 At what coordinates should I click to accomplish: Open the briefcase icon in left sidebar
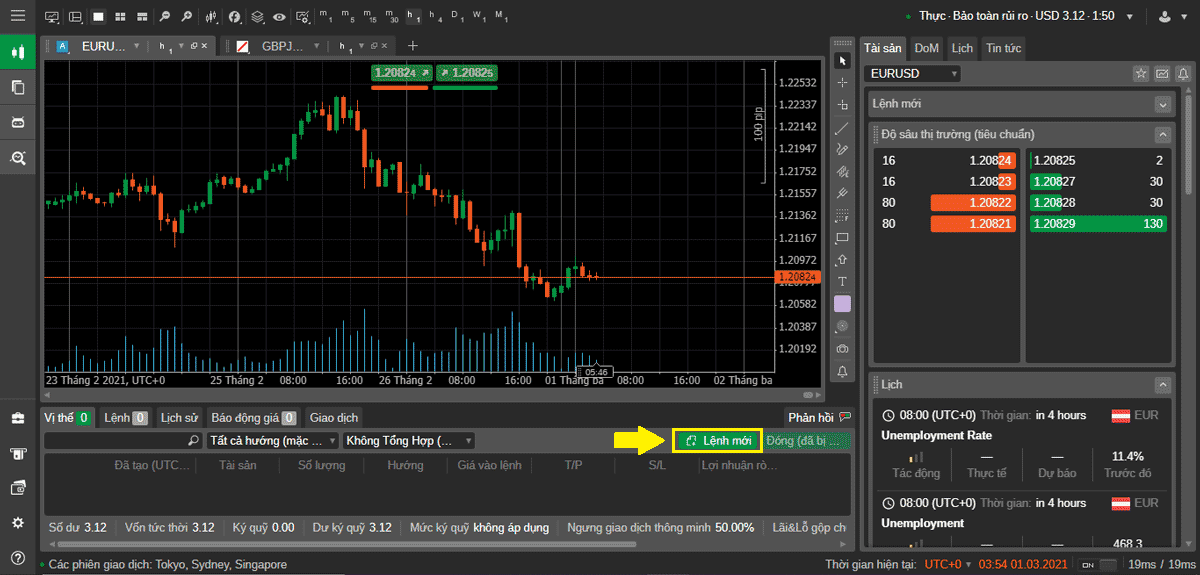point(17,417)
